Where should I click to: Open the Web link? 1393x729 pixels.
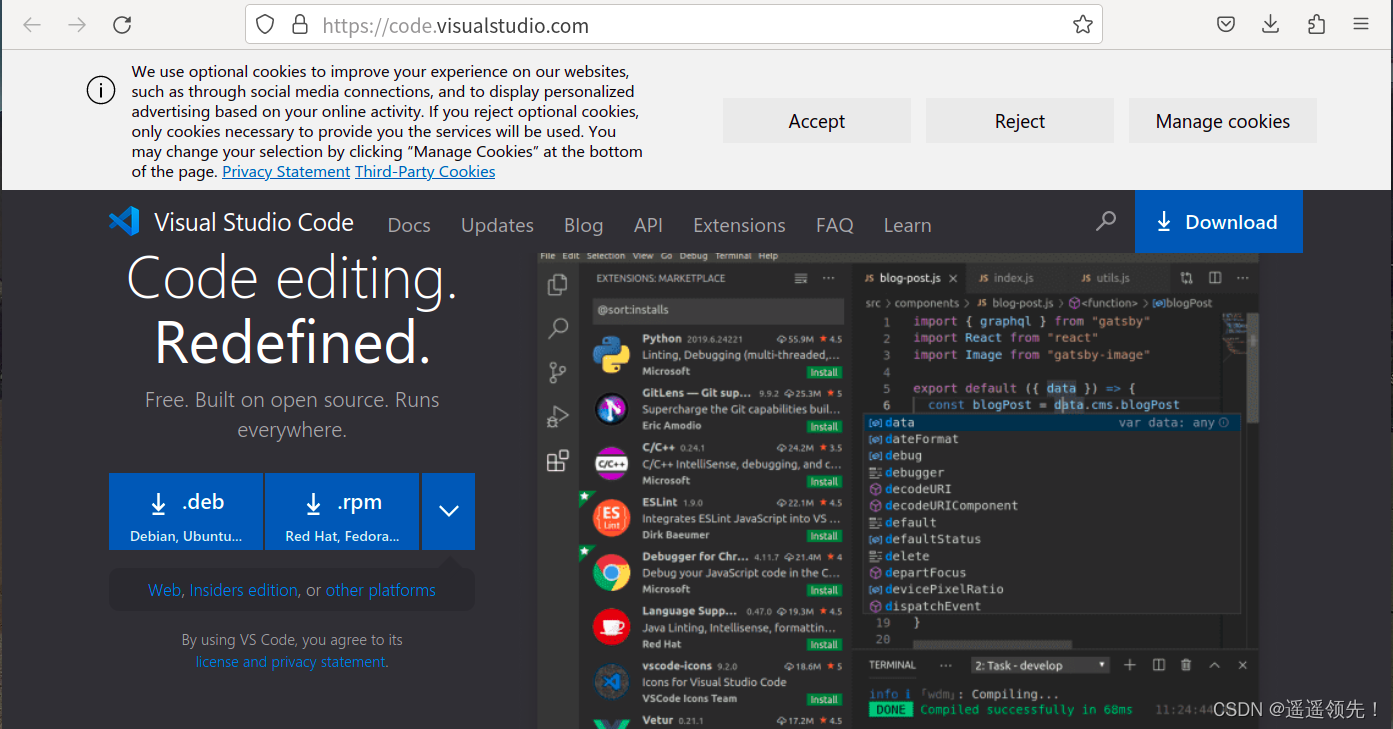pos(164,590)
